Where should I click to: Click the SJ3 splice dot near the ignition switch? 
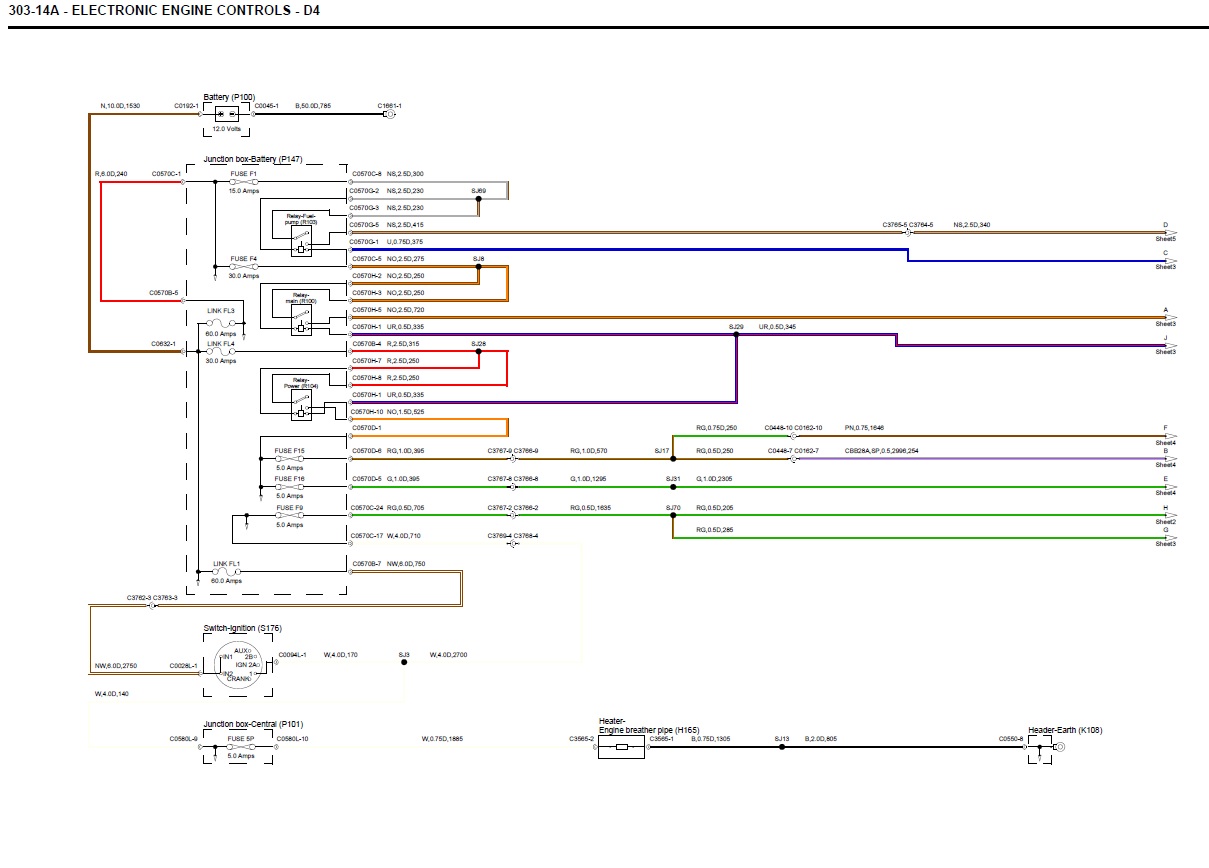[x=404, y=662]
